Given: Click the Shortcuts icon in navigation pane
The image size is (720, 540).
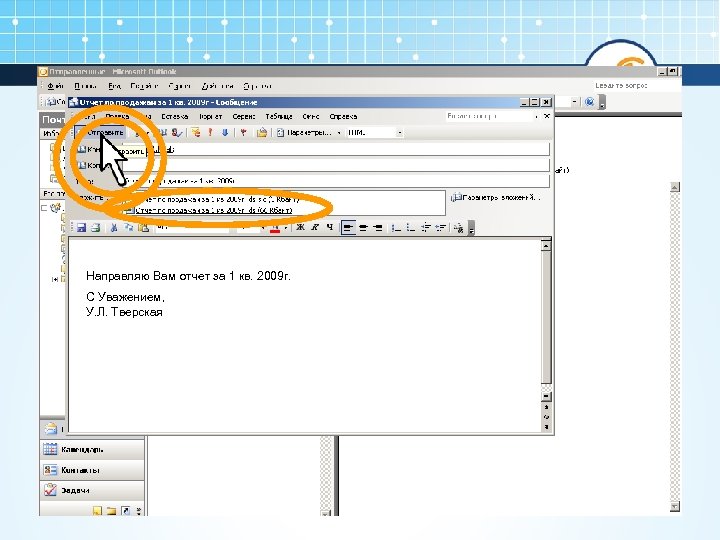Looking at the screenshot, I should [126, 511].
